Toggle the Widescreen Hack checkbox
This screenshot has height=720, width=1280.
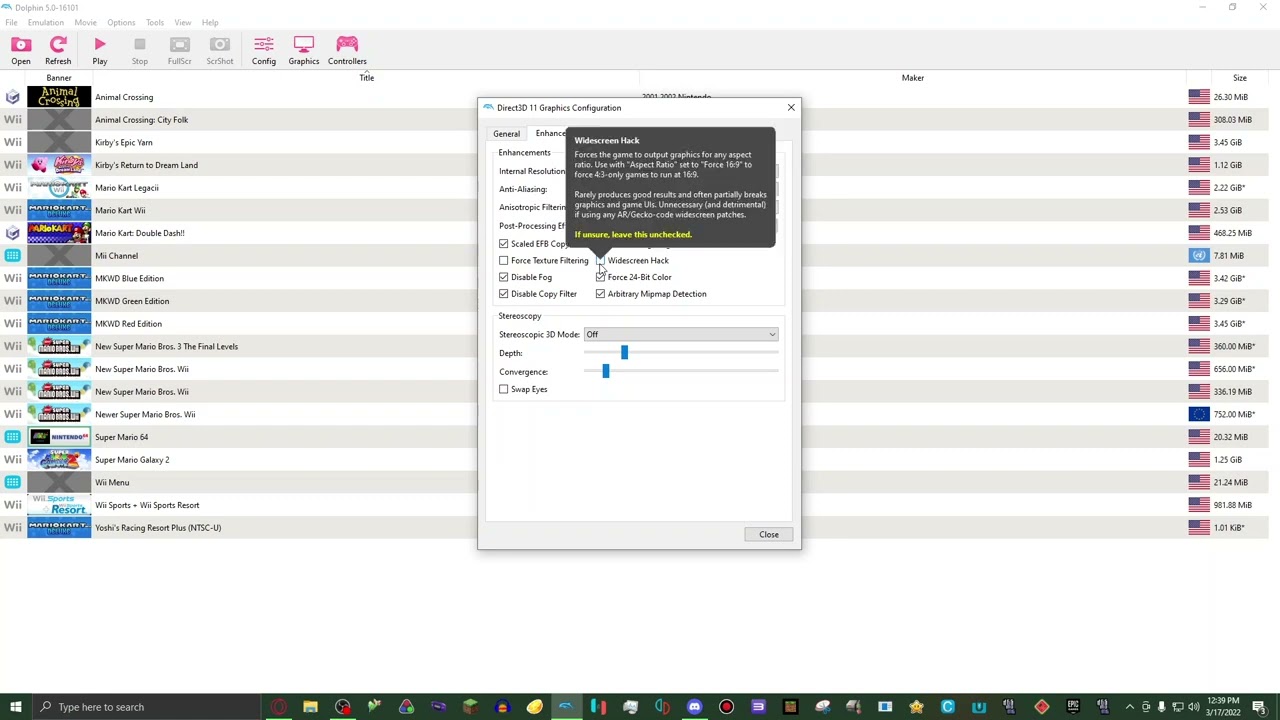coord(600,261)
